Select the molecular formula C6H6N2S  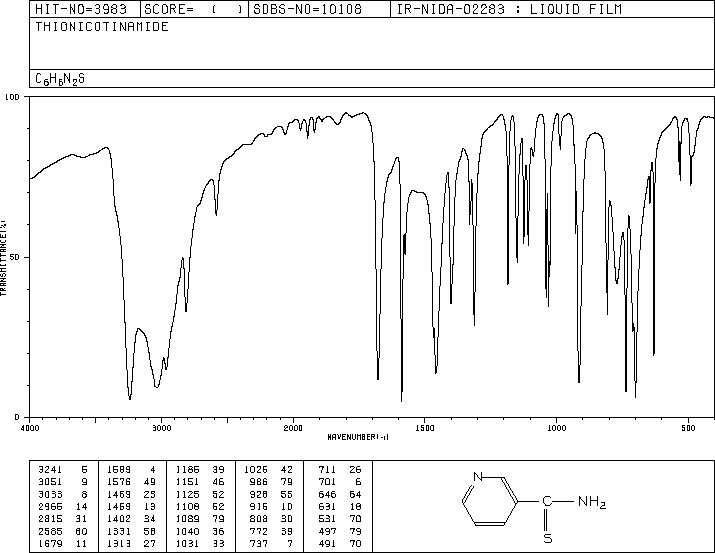(x=60, y=79)
